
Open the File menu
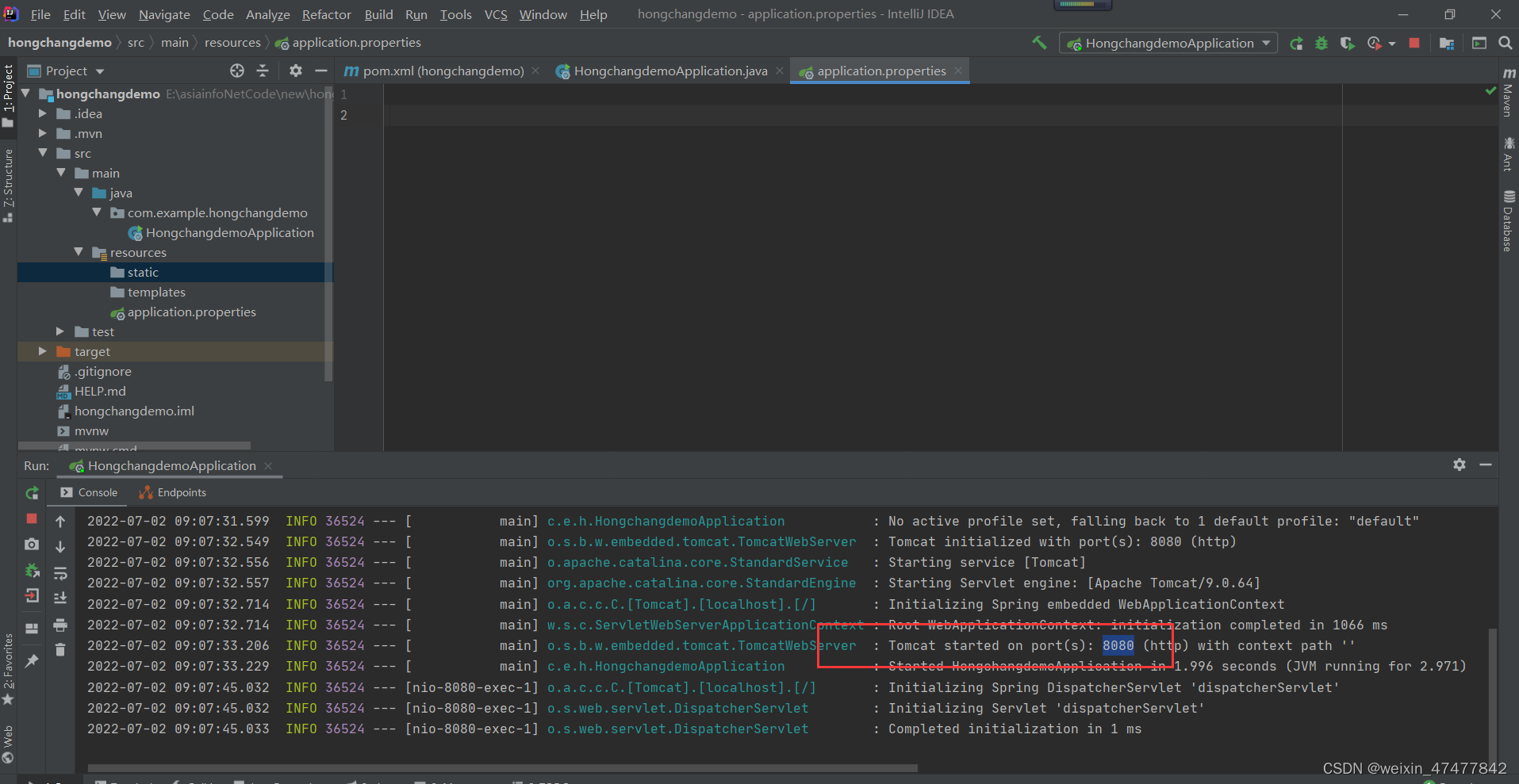tap(40, 14)
